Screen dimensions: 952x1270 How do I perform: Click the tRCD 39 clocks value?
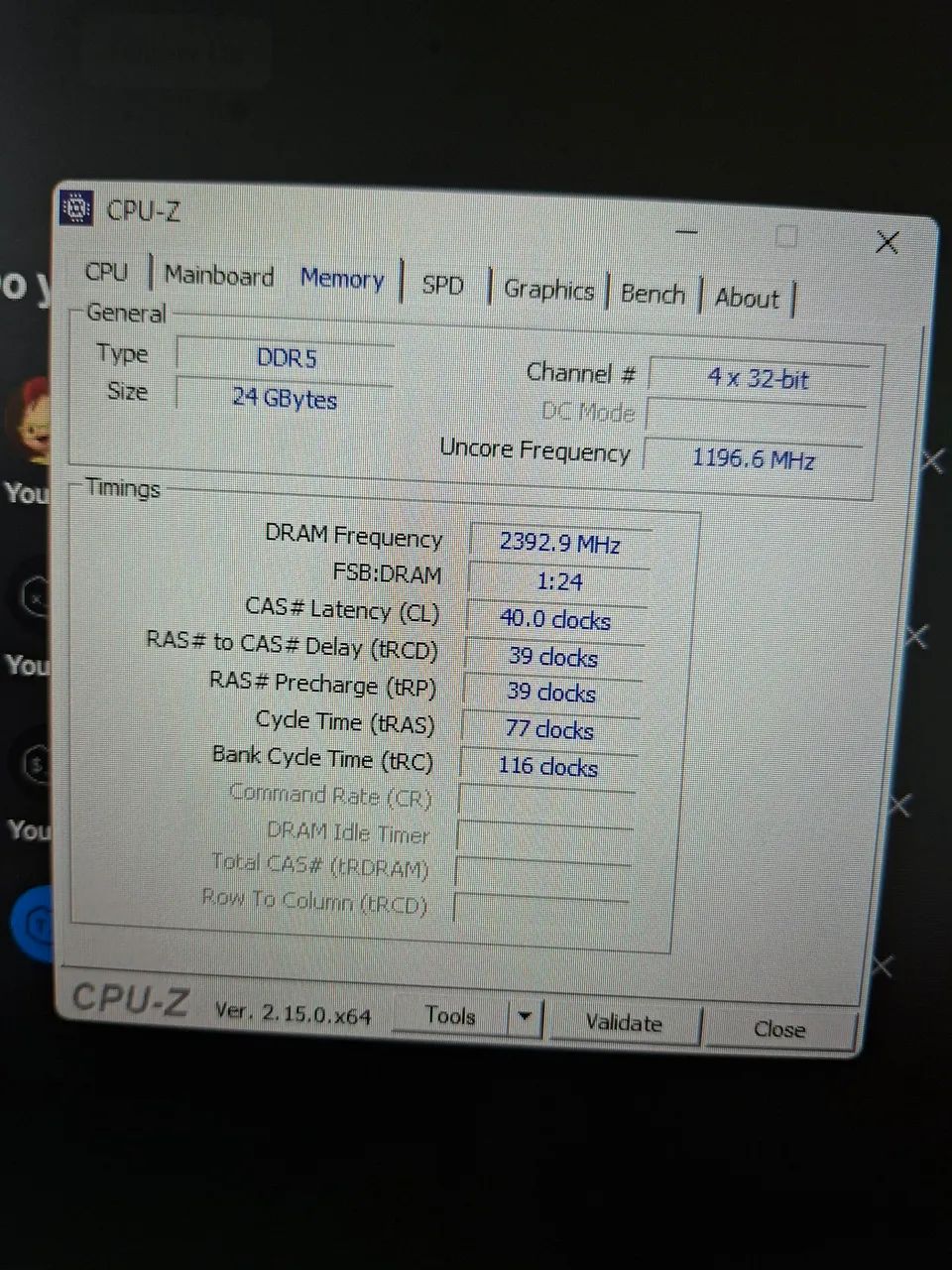(553, 656)
